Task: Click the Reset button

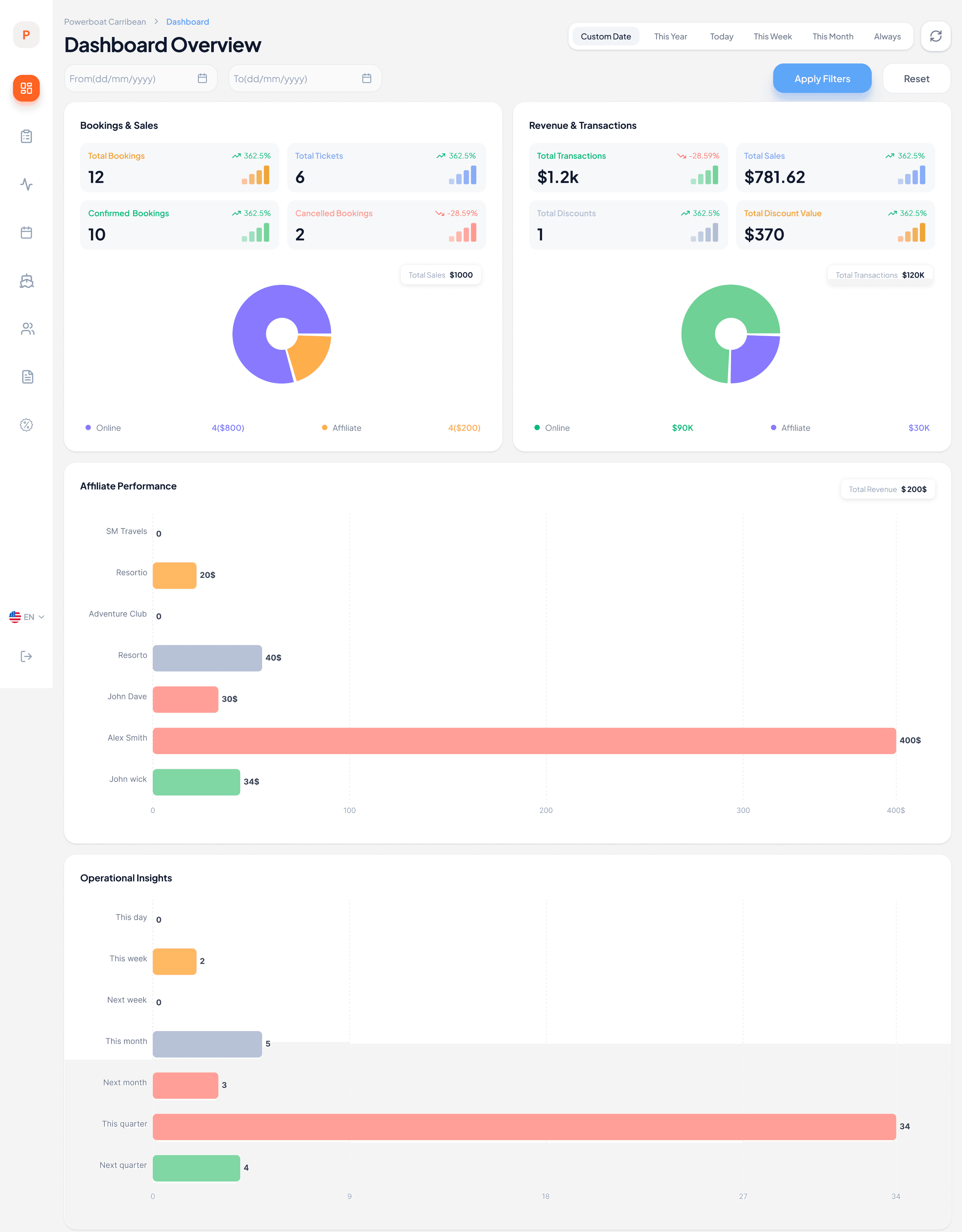Action: (916, 79)
